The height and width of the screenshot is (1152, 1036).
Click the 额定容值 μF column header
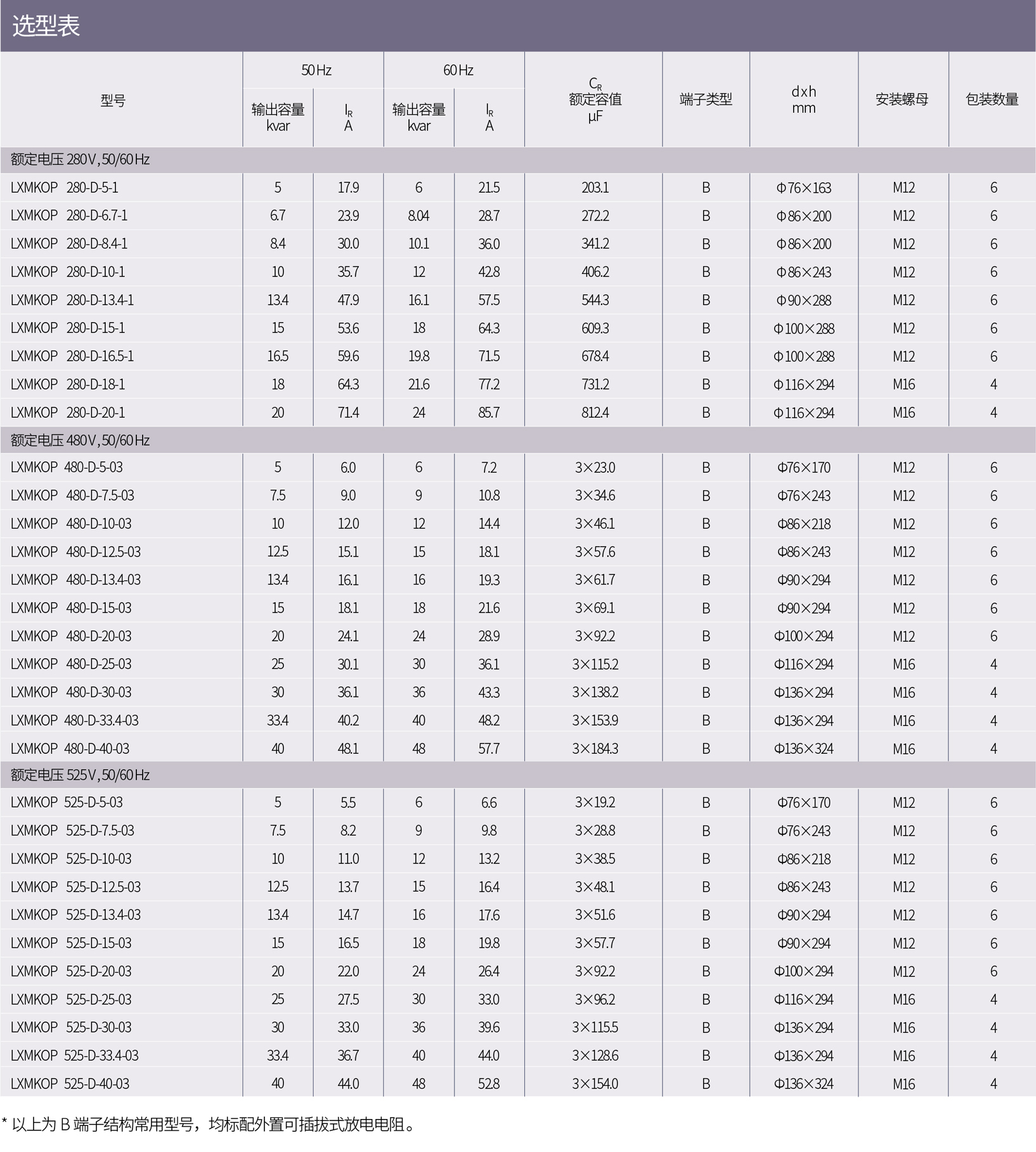click(594, 100)
